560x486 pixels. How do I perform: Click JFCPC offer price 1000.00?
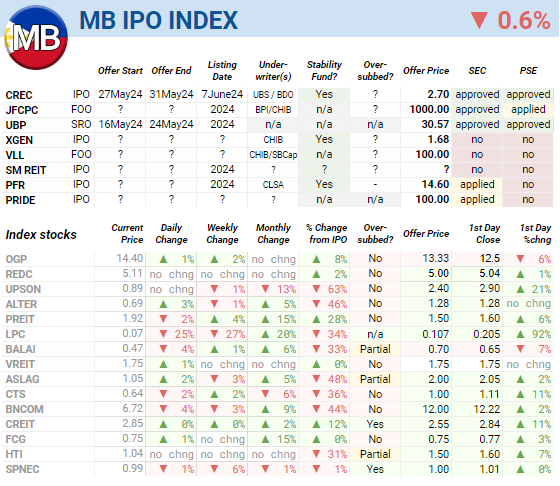429,109
